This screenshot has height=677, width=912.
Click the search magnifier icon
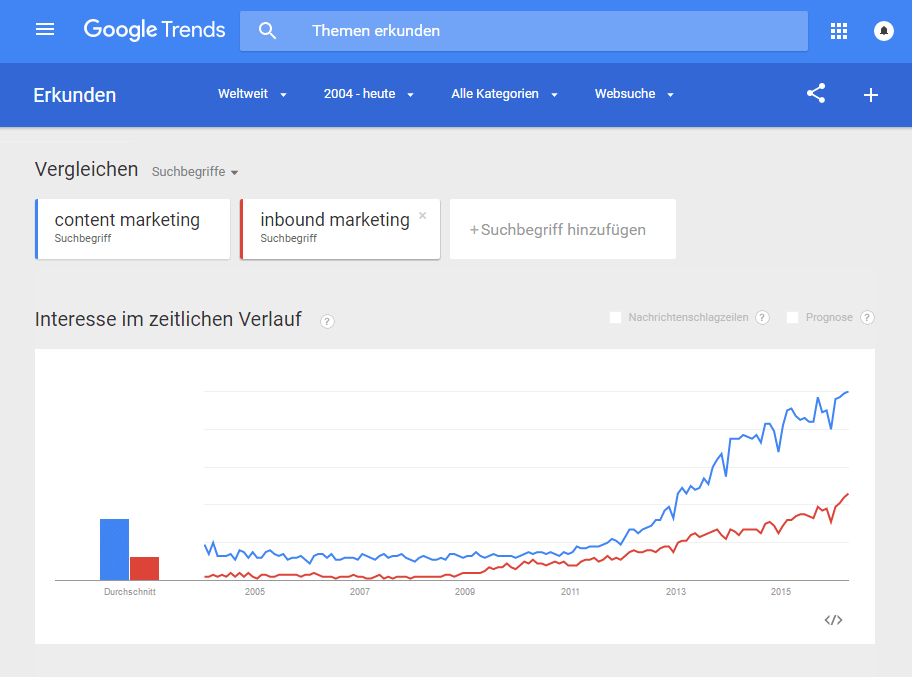(267, 31)
